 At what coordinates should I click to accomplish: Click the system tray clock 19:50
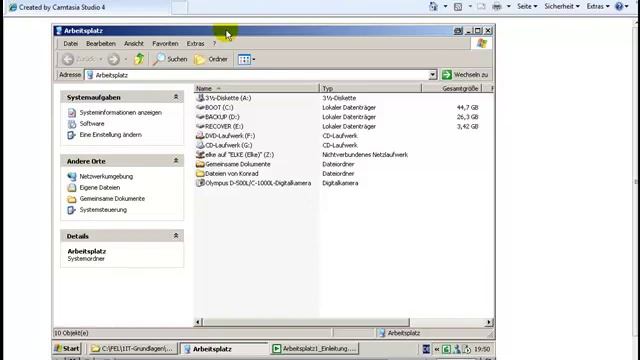pyautogui.click(x=482, y=349)
